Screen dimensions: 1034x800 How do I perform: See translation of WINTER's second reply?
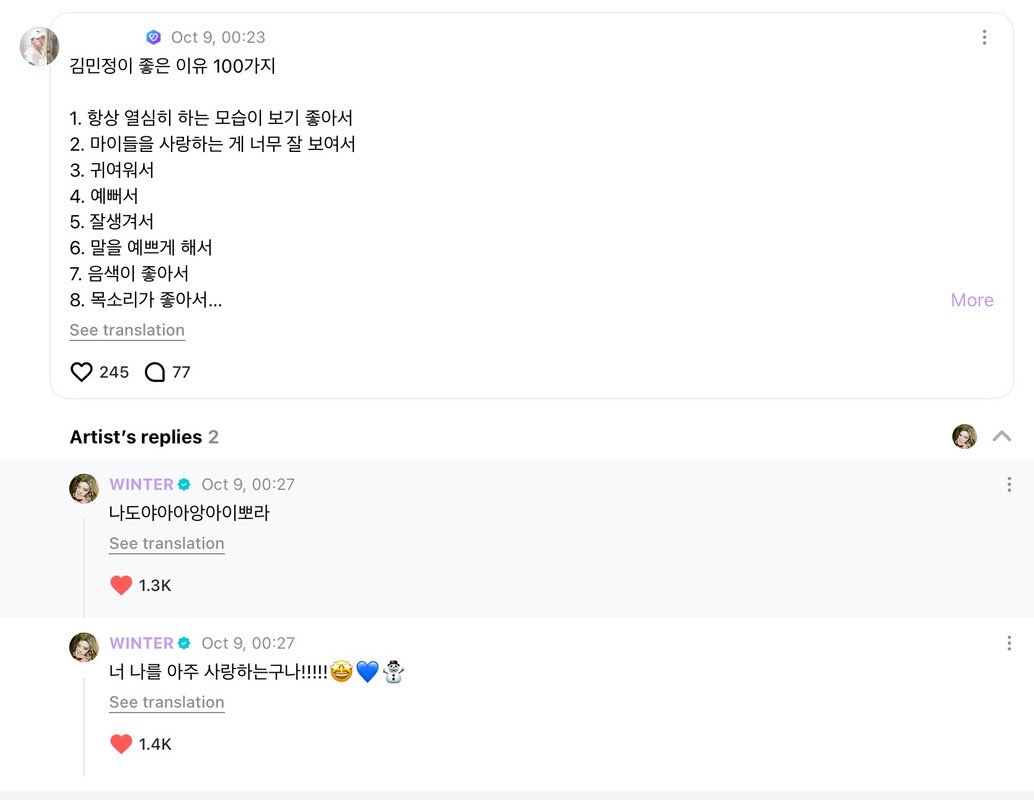(167, 702)
